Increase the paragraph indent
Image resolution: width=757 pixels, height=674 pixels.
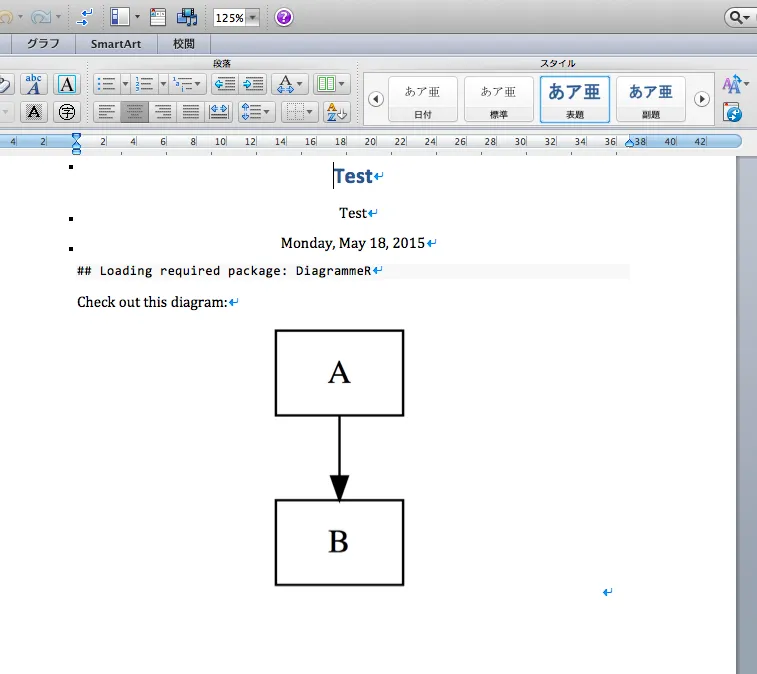click(x=253, y=84)
